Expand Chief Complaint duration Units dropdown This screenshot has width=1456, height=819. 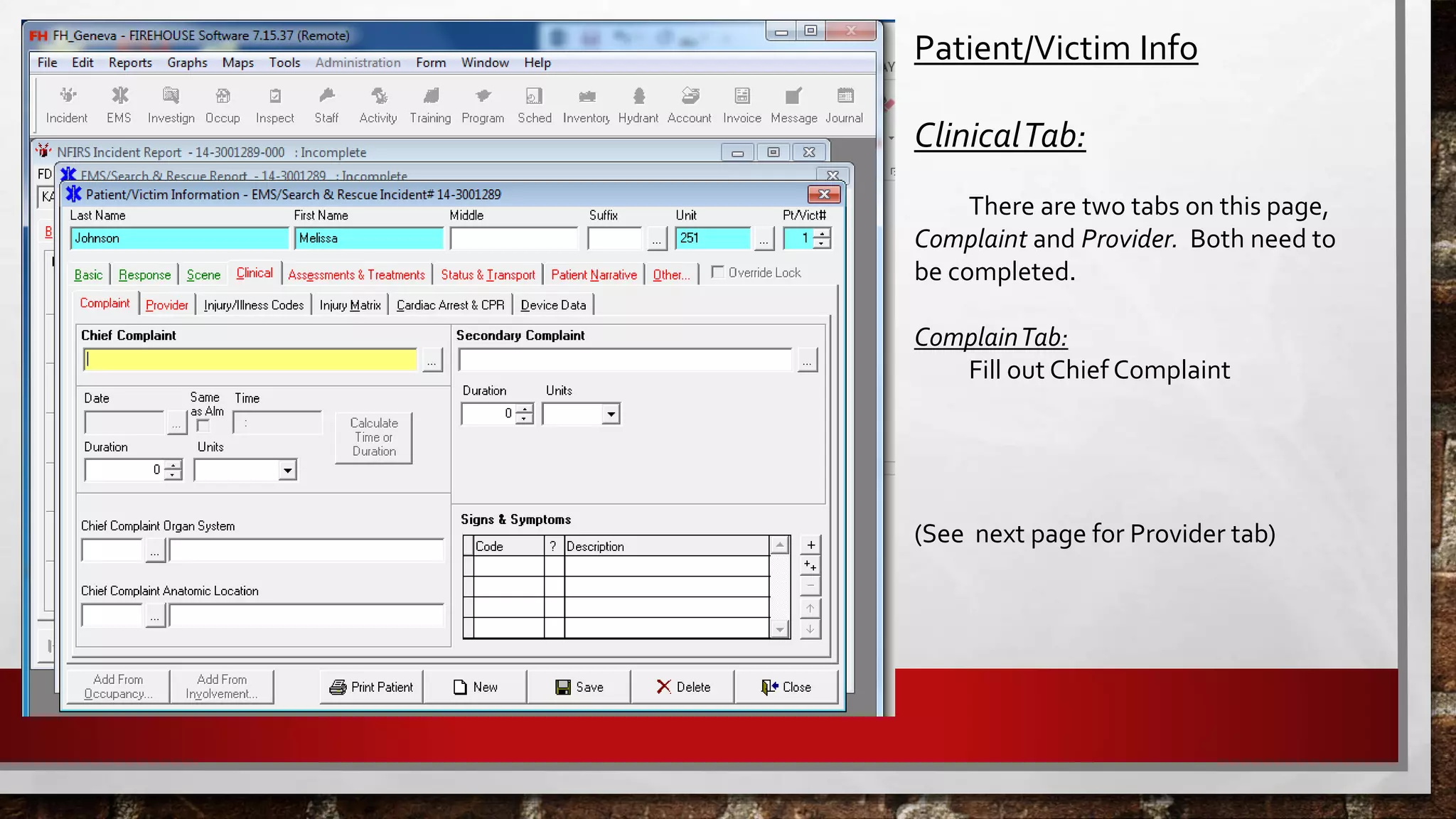click(x=287, y=470)
